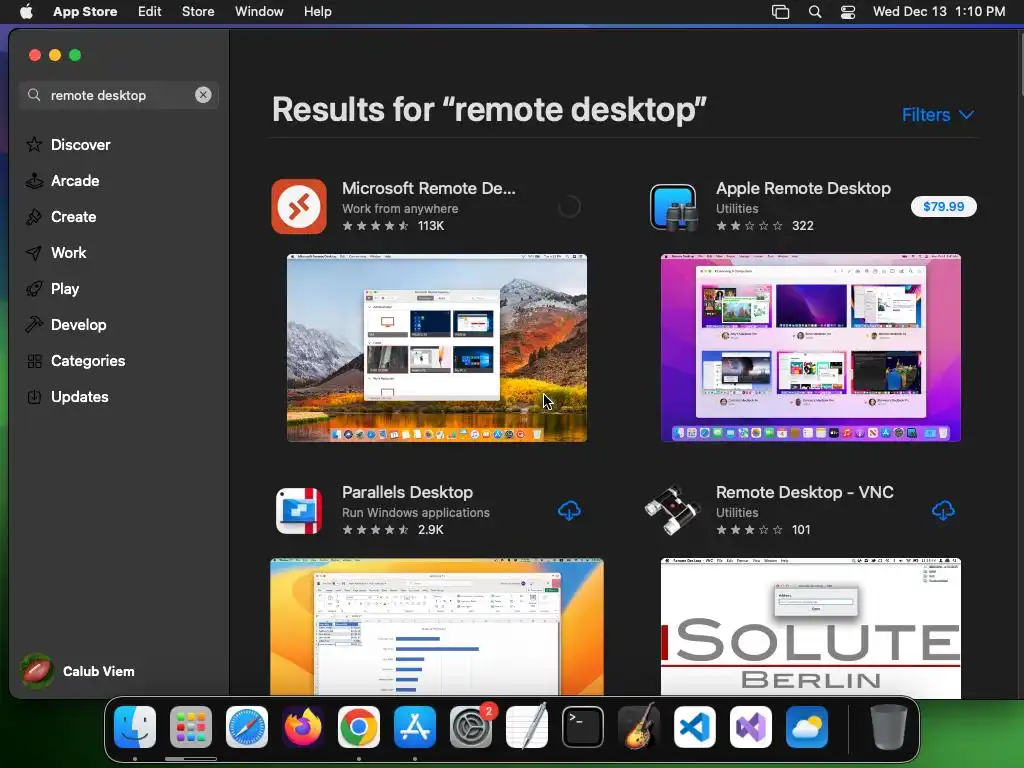1024x768 pixels.
Task: Open Remote Desktop - VNC Solute Berlin screenshot
Action: coord(810,627)
